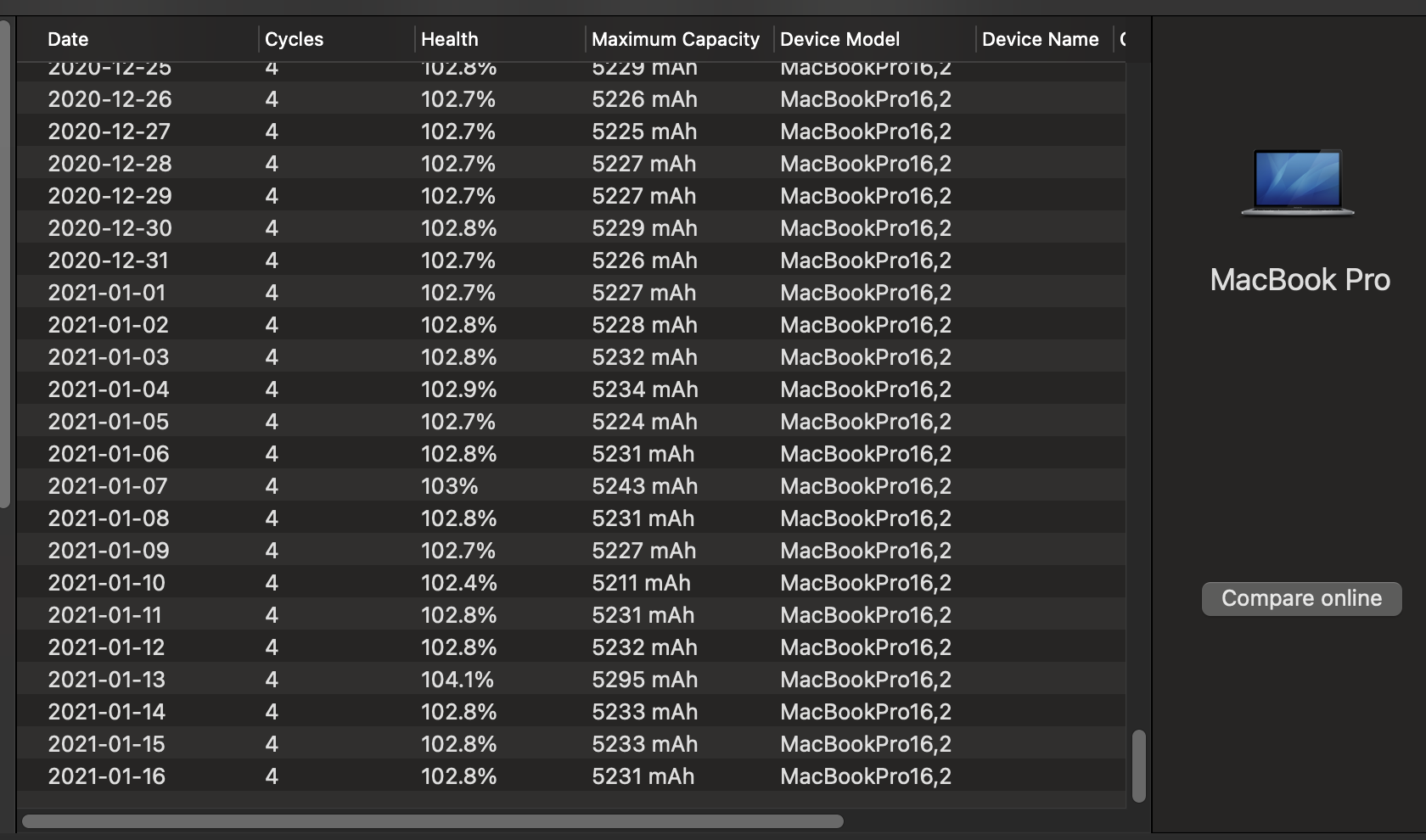Click the 5225 mAh capacity cell

point(644,132)
